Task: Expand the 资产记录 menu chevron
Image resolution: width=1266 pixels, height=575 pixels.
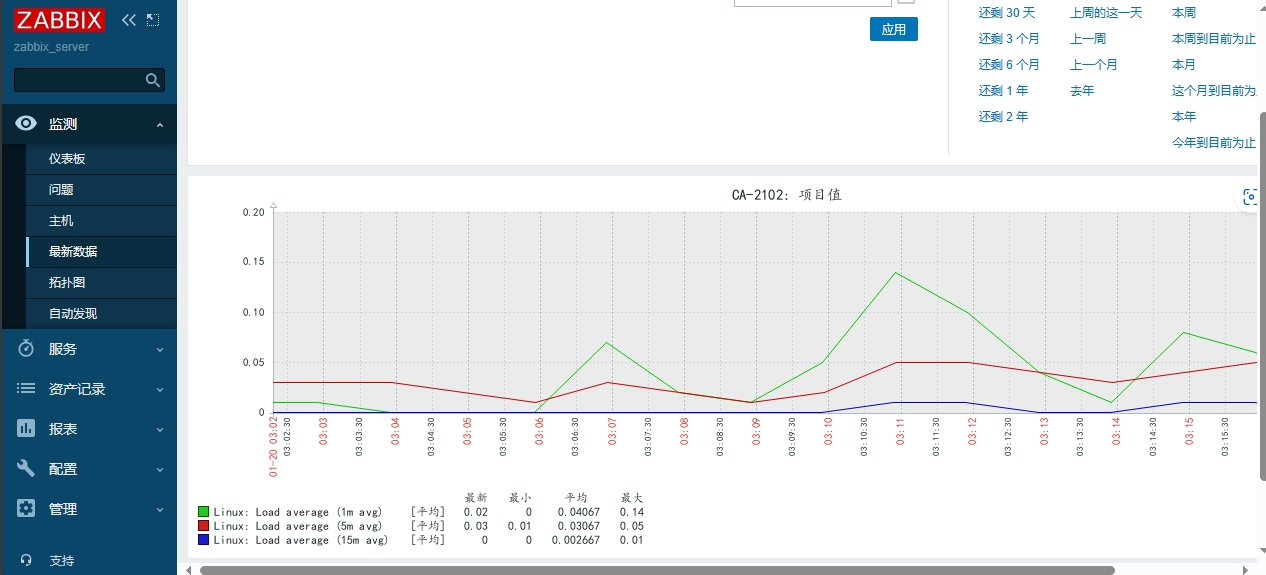Action: (160, 389)
